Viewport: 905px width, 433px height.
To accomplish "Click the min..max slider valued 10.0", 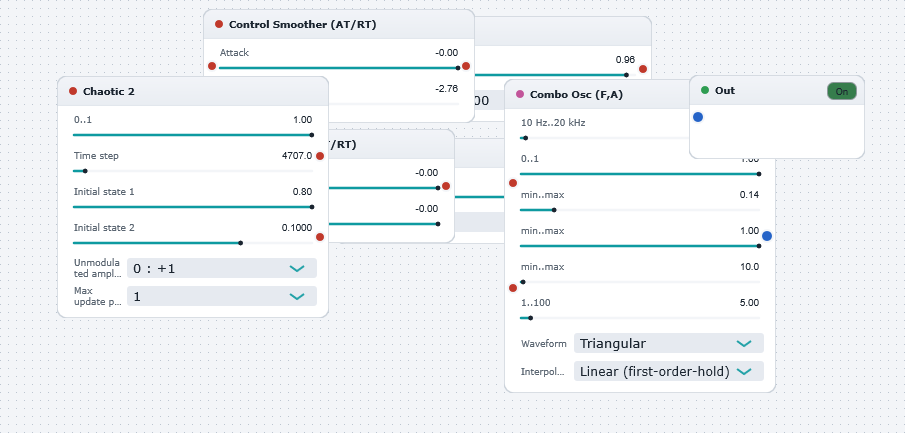I will (640, 282).
